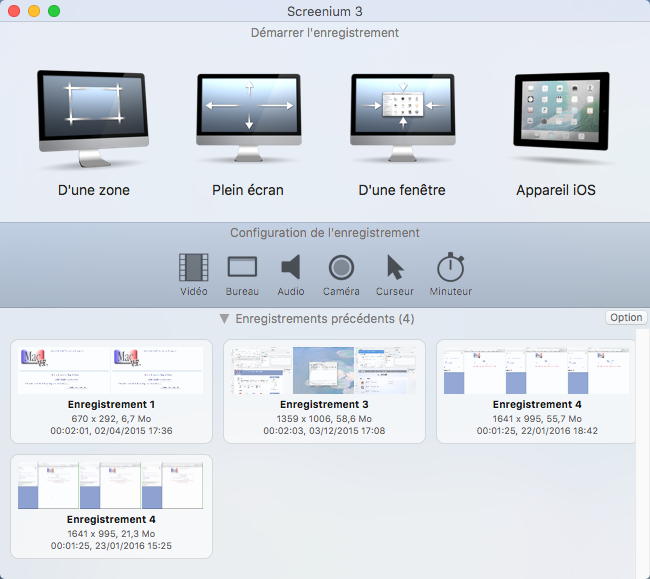The image size is (650, 579).
Task: Start a Plein écran recording
Action: (248, 118)
